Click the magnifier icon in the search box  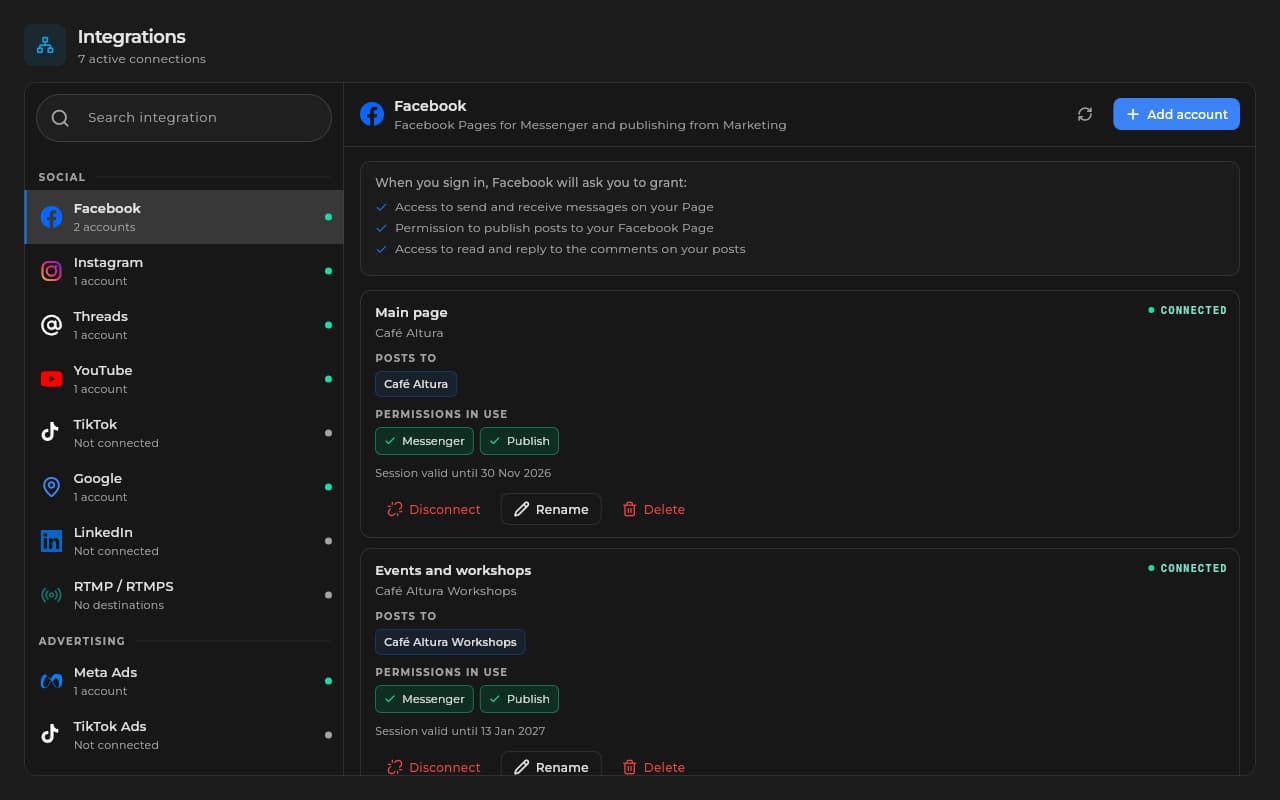click(60, 118)
